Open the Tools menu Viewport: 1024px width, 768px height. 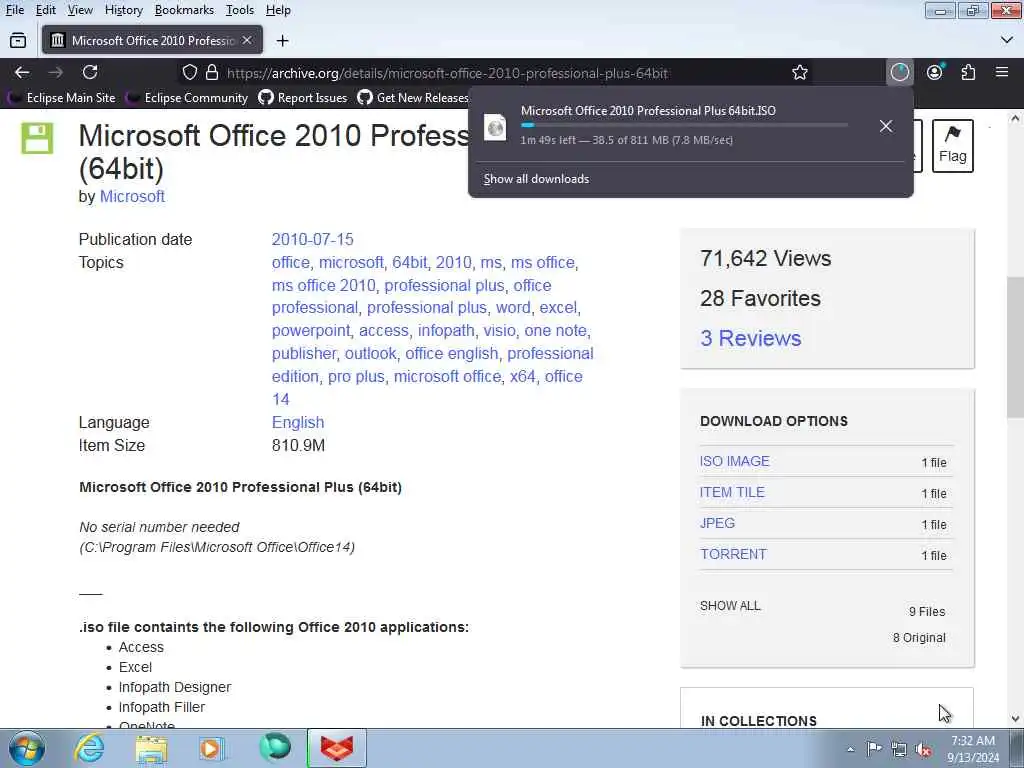(x=240, y=10)
